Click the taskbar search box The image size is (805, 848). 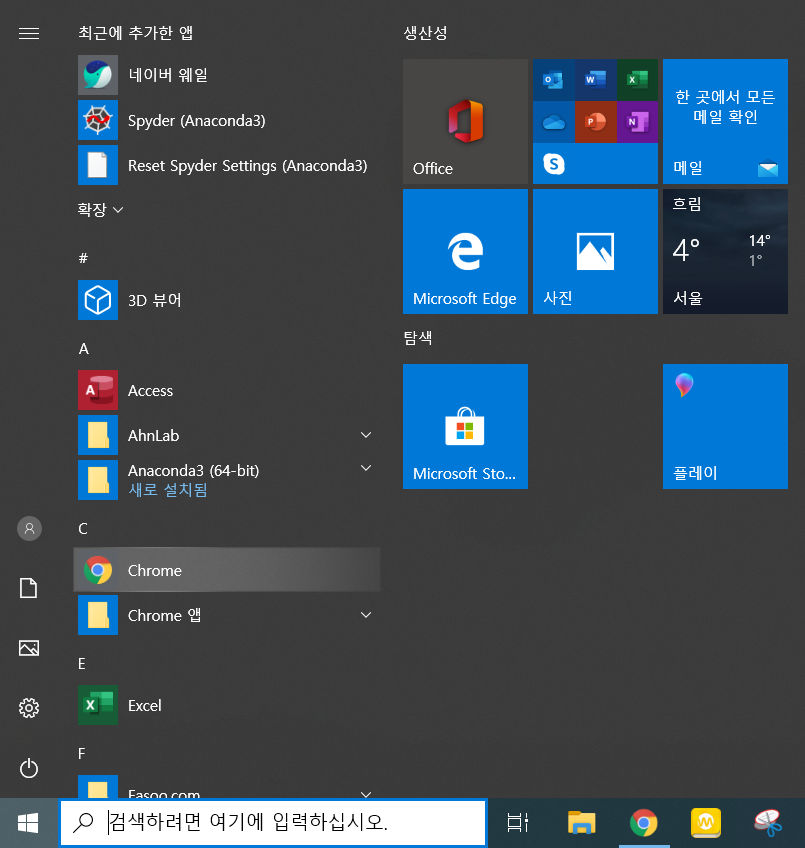point(273,822)
